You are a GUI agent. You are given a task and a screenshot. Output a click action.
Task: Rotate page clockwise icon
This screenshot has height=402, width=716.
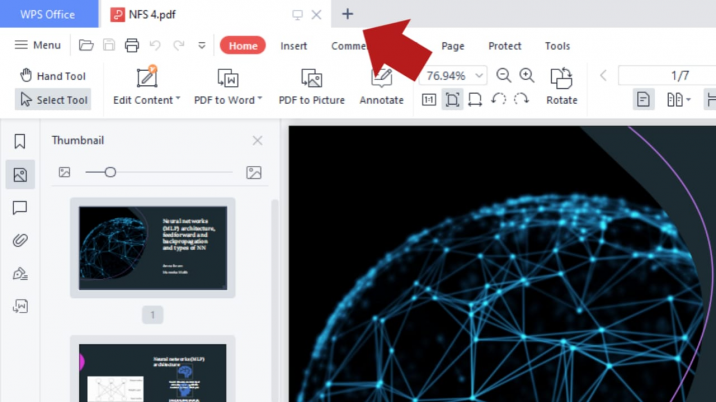521,99
